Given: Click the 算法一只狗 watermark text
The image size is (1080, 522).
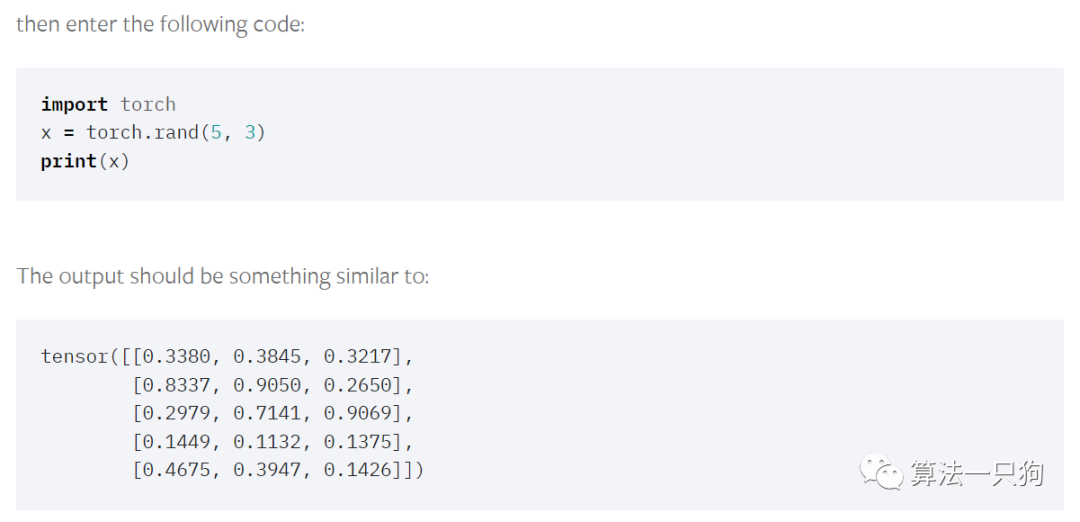Looking at the screenshot, I should [976, 473].
